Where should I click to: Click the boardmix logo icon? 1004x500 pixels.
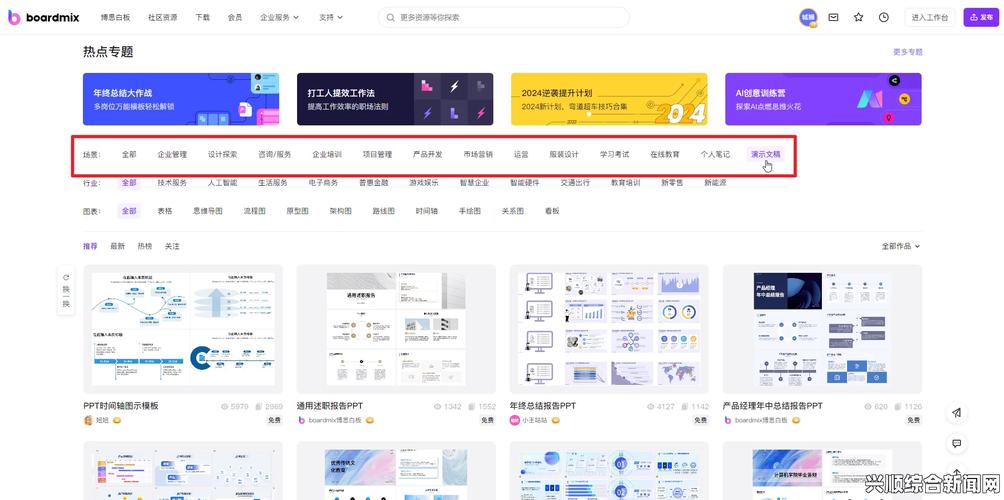click(14, 17)
